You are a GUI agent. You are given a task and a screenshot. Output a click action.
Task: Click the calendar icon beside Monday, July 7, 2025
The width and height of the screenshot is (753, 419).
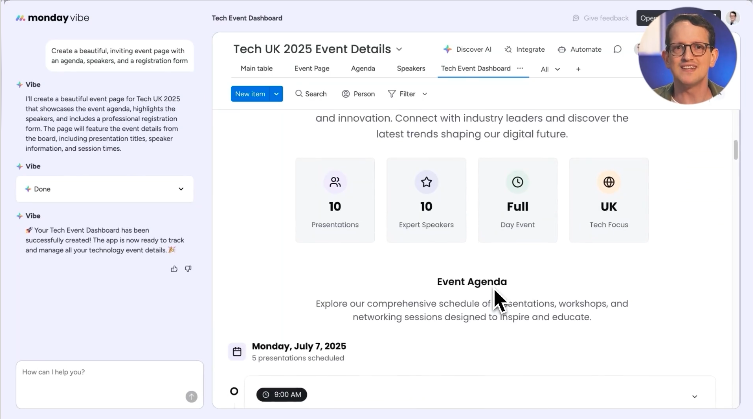237,352
